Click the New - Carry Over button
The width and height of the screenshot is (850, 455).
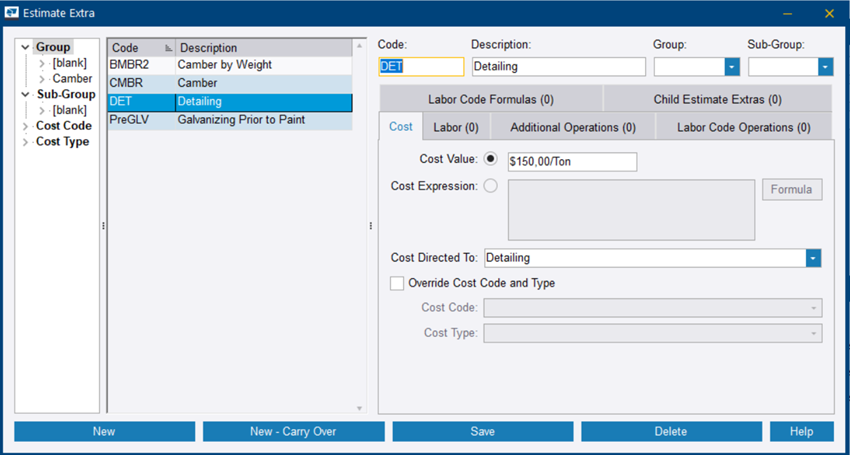click(293, 431)
